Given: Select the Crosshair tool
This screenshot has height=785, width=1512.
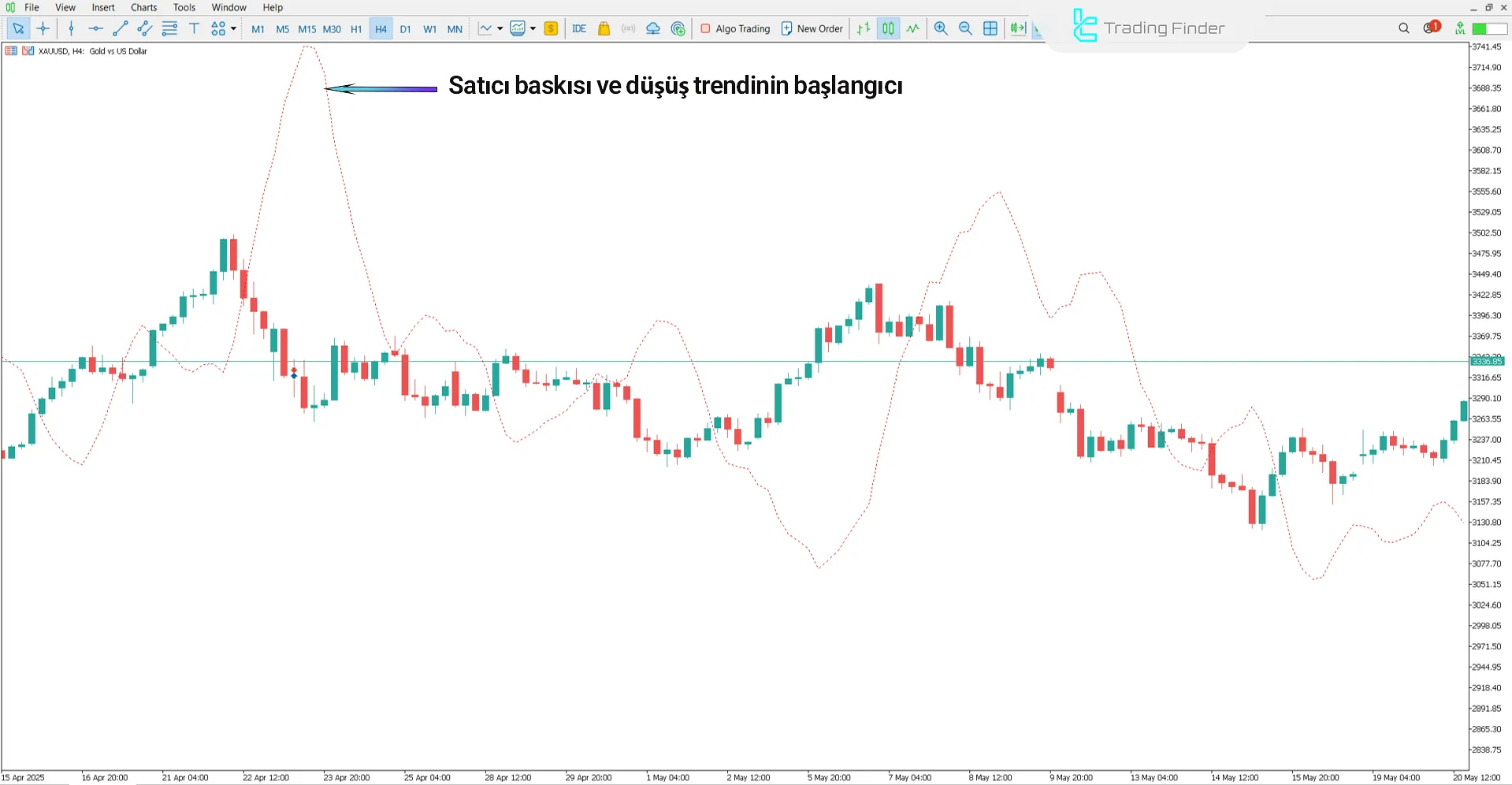Looking at the screenshot, I should click(x=43, y=28).
